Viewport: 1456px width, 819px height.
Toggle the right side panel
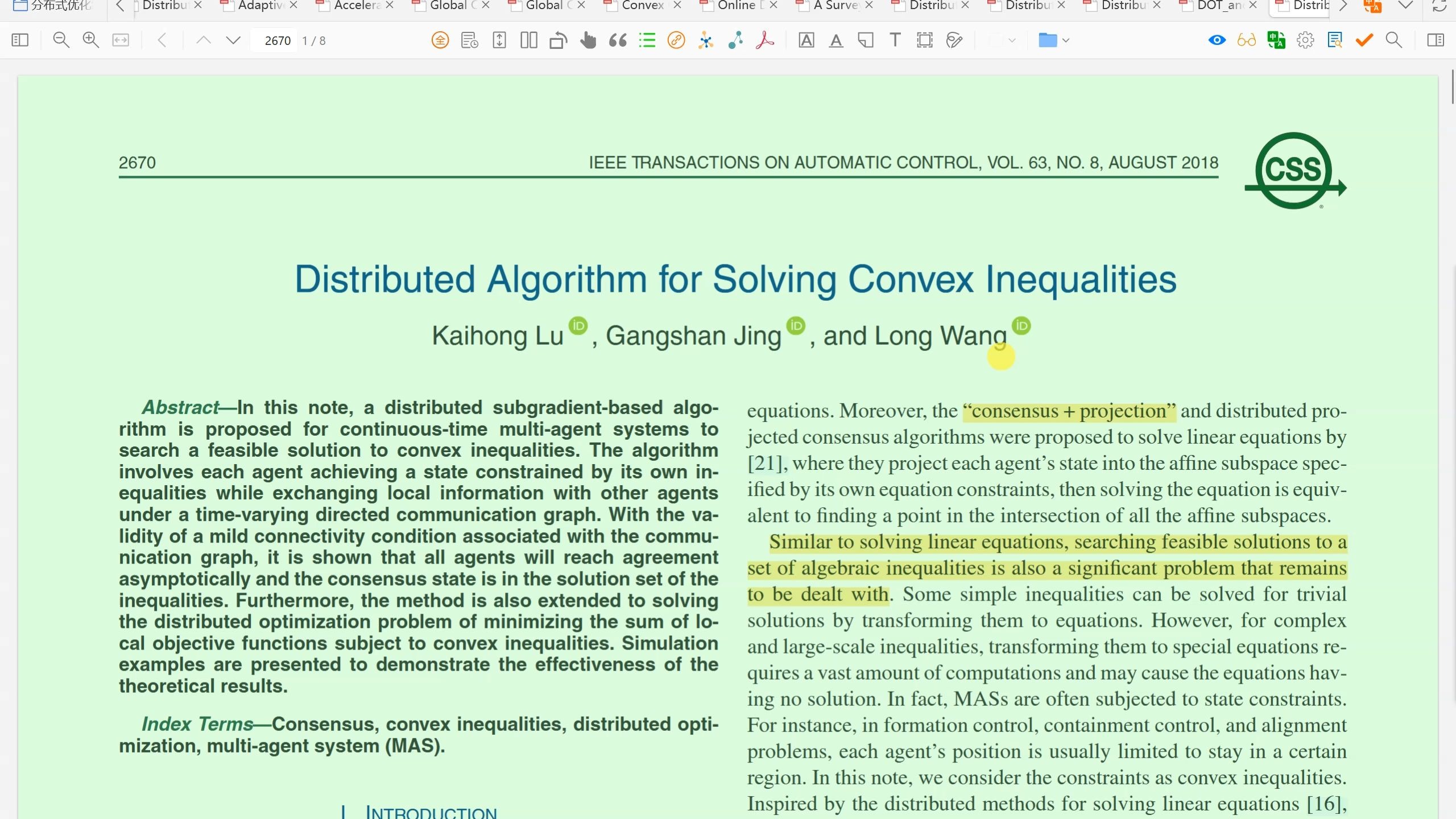(x=1435, y=40)
